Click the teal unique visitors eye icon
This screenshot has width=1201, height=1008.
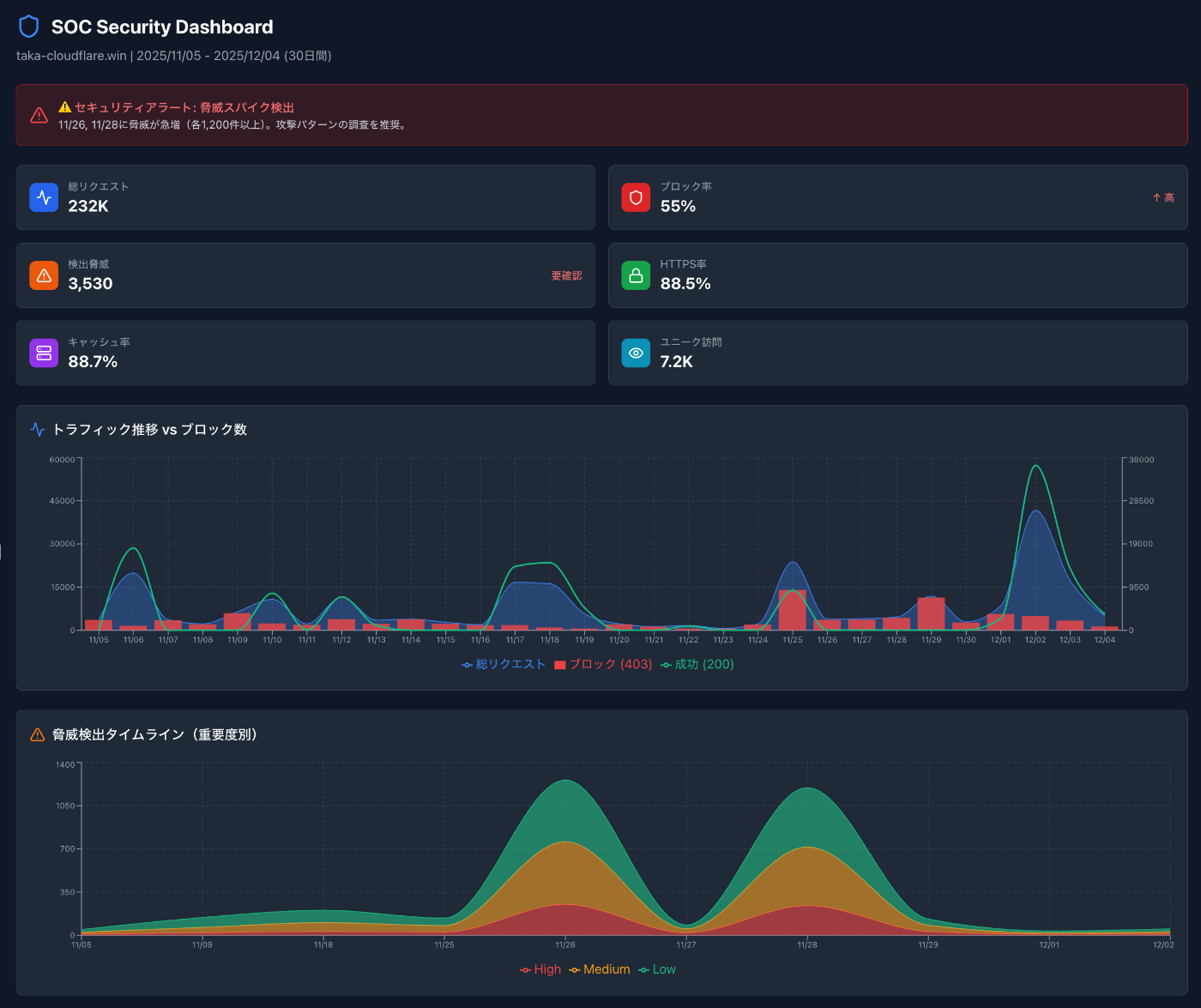[636, 353]
